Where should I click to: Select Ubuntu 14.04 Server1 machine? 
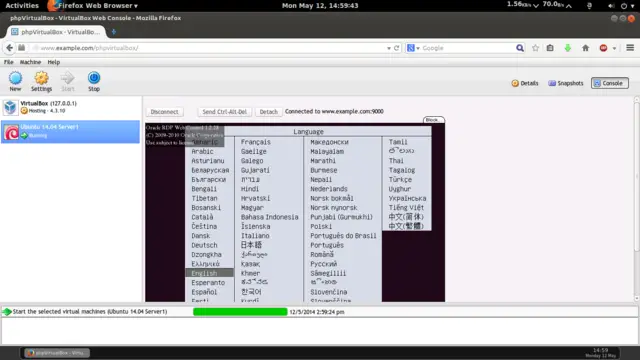pos(70,131)
